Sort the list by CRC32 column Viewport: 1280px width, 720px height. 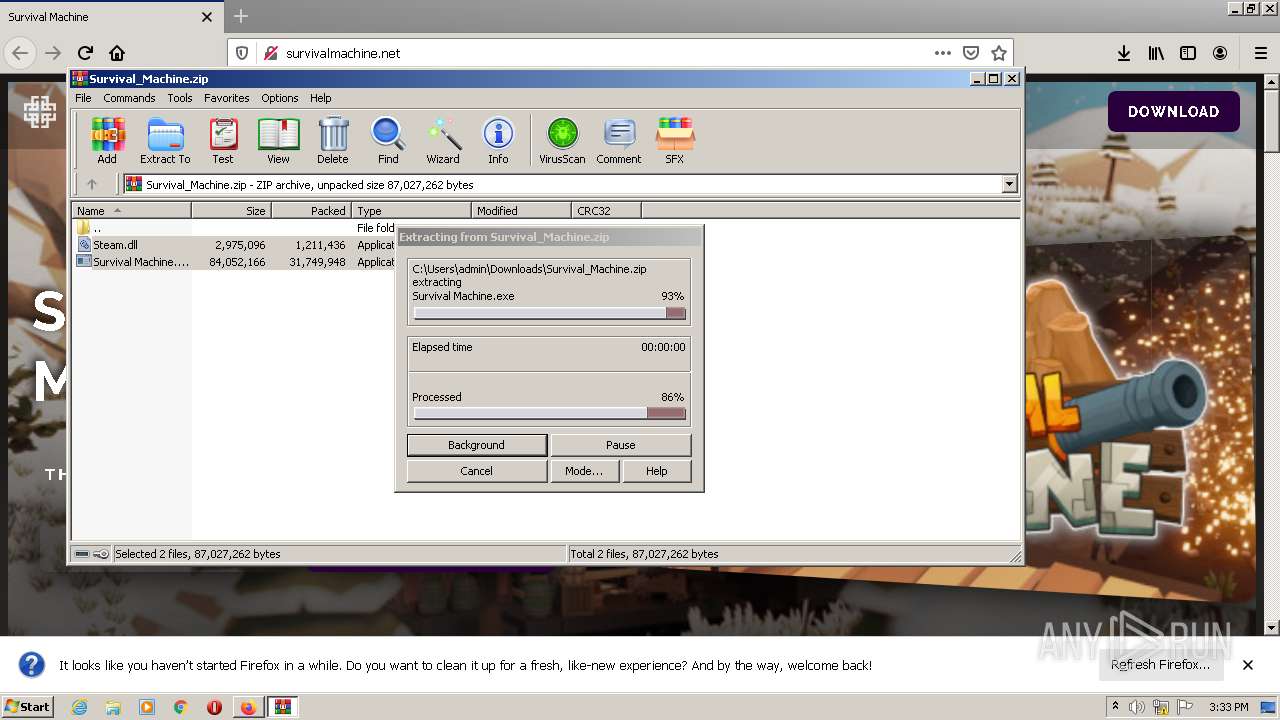pyautogui.click(x=606, y=210)
